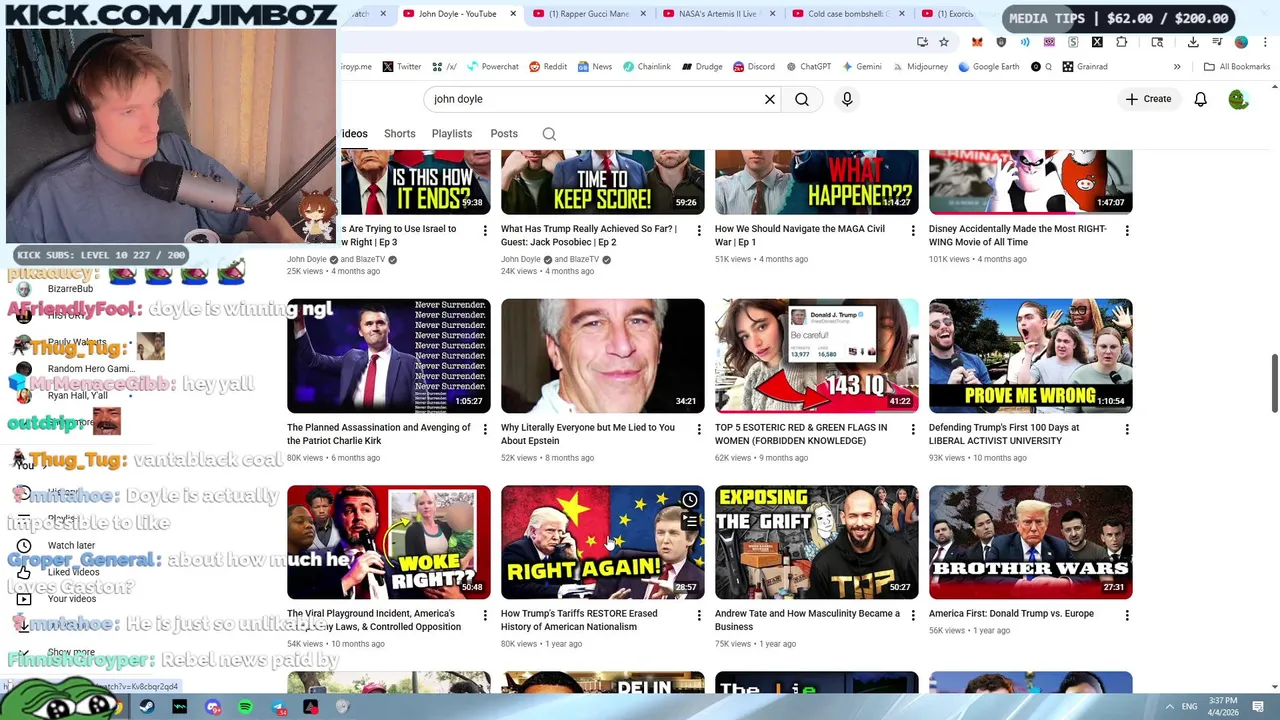1280x720 pixels.
Task: Switch to the Shorts channel tab
Action: coord(399,134)
